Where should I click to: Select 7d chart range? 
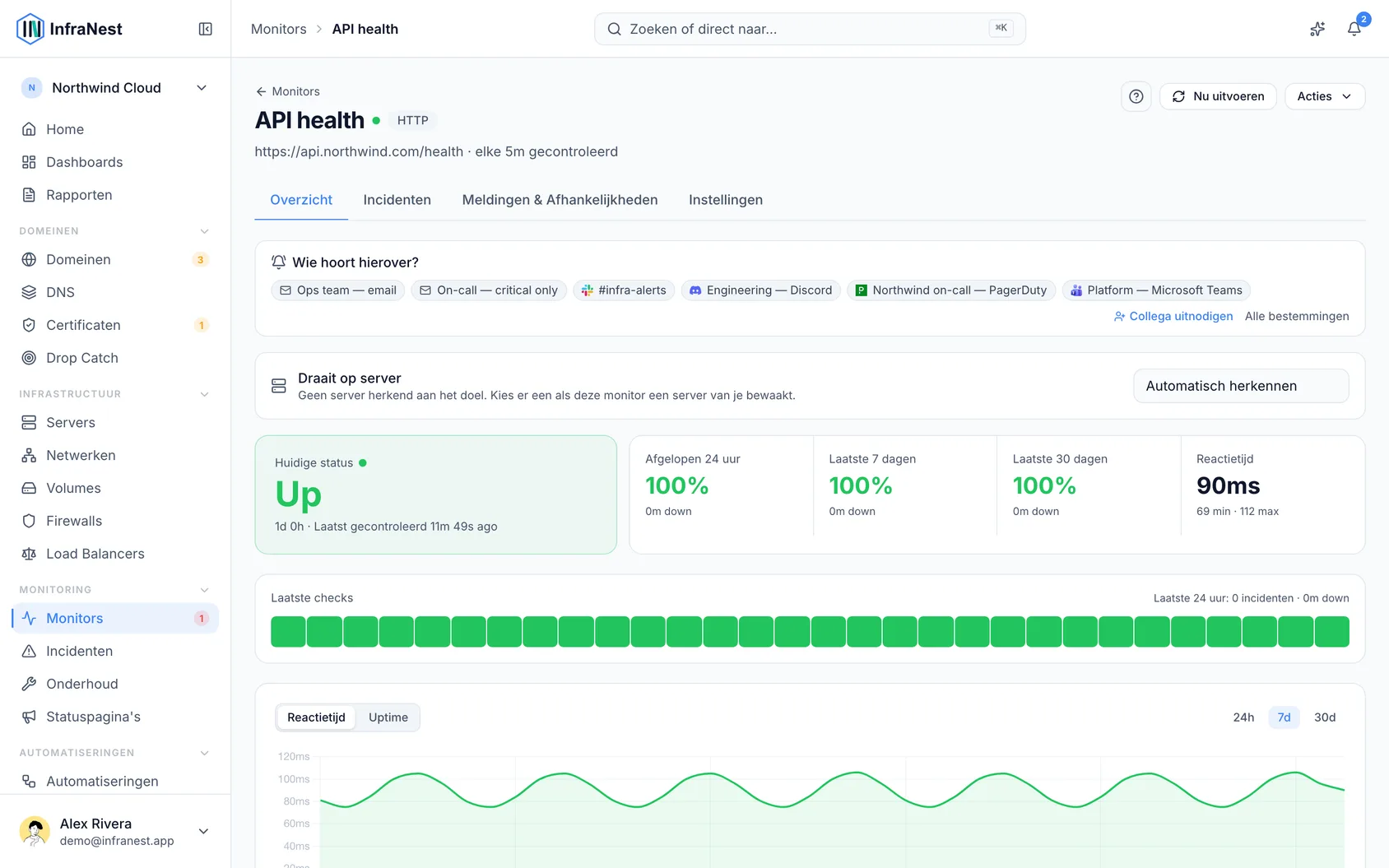tap(1284, 717)
